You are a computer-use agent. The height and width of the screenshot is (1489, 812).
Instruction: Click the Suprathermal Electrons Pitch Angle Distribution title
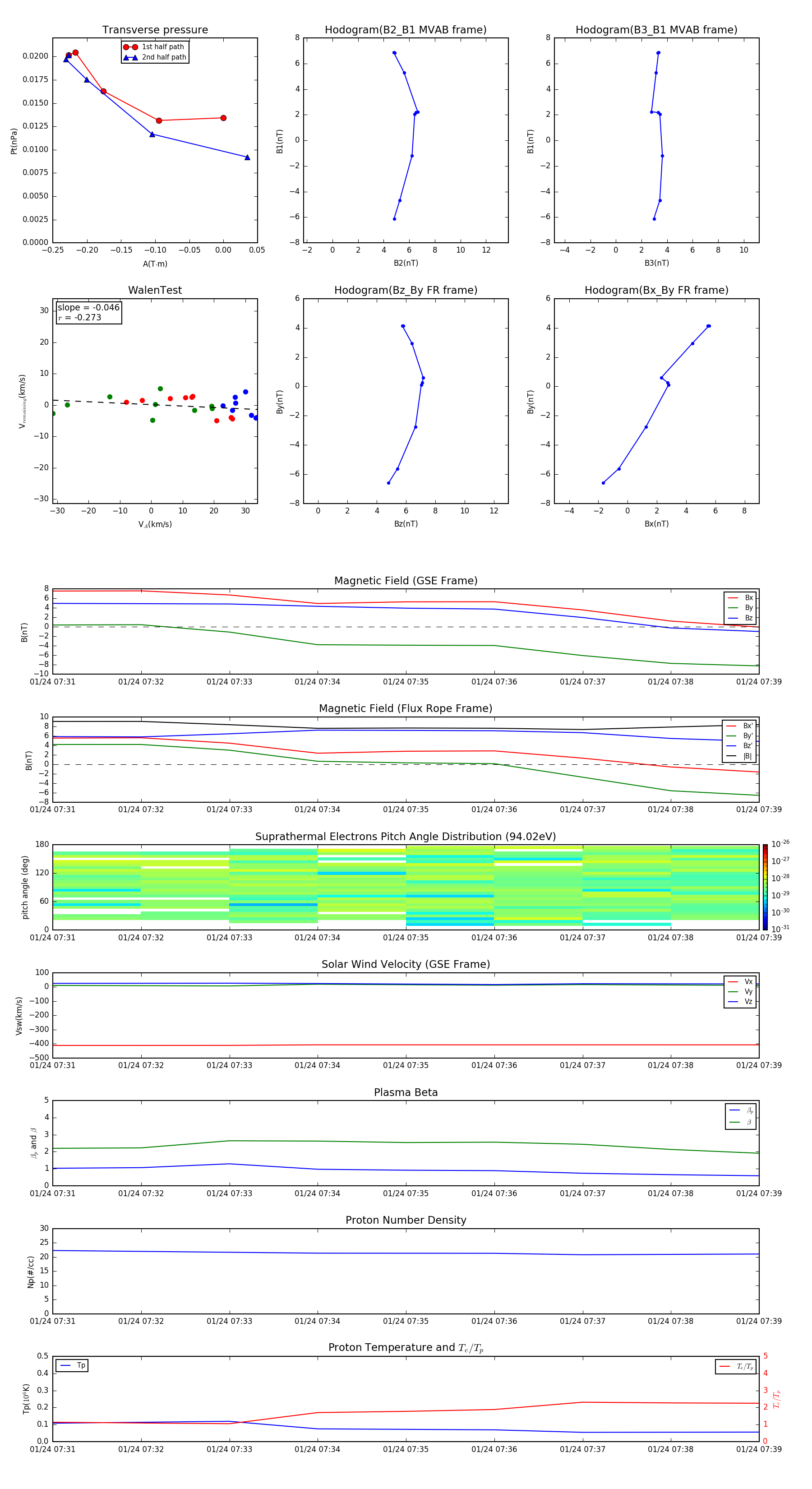click(x=406, y=837)
